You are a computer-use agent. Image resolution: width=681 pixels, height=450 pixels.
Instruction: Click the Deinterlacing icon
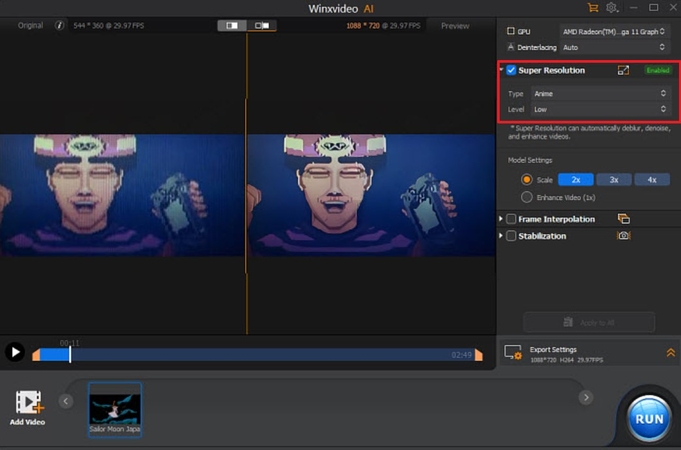[x=511, y=47]
